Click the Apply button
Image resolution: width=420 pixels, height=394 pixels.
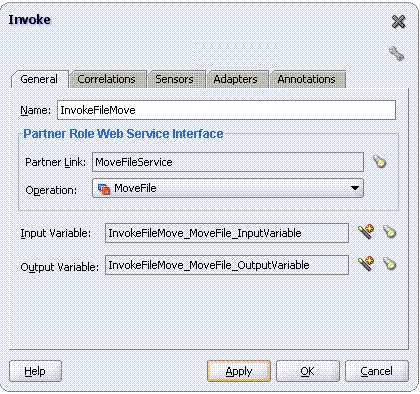click(239, 371)
